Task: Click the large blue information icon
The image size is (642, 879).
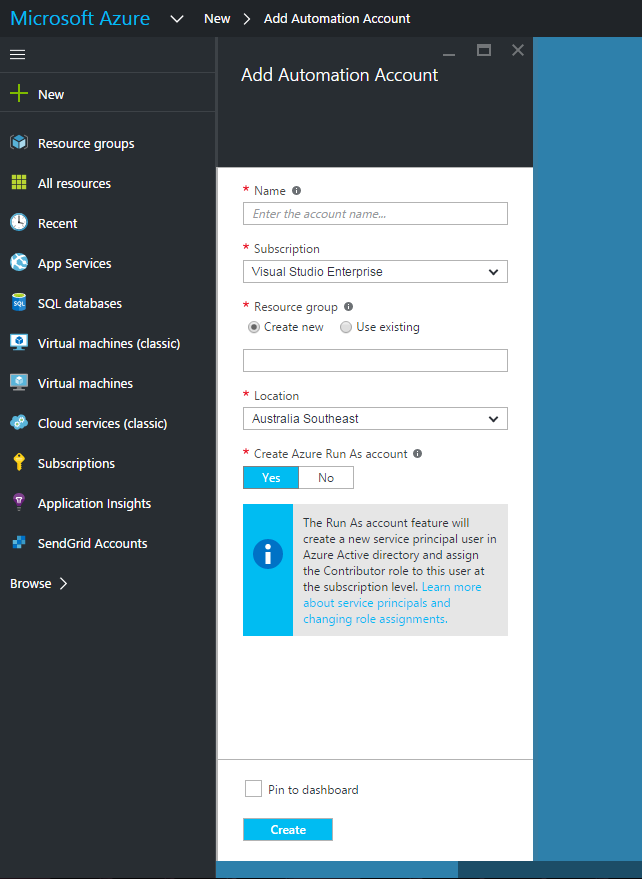Action: pos(268,554)
